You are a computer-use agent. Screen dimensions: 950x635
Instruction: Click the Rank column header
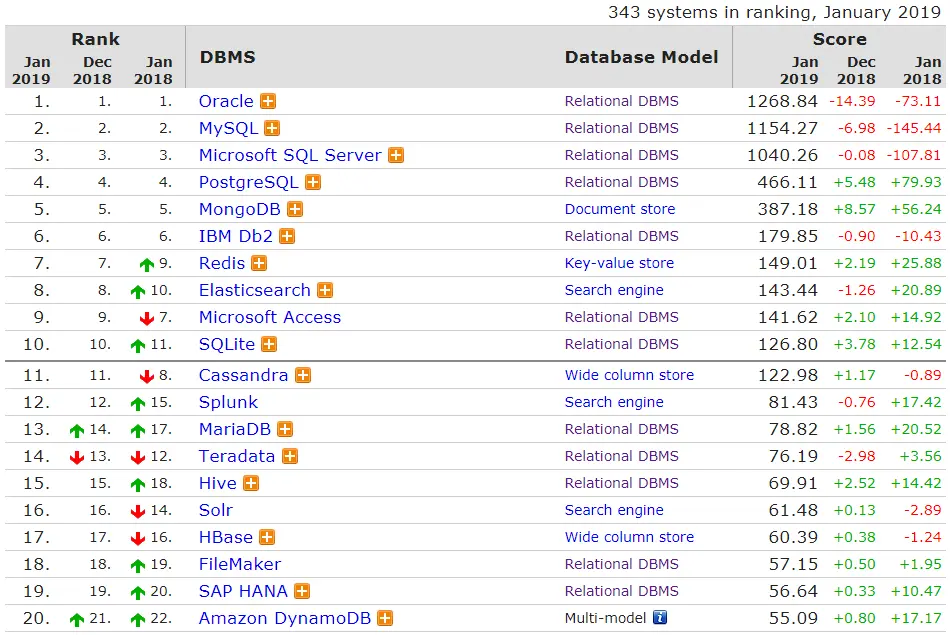coord(96,39)
